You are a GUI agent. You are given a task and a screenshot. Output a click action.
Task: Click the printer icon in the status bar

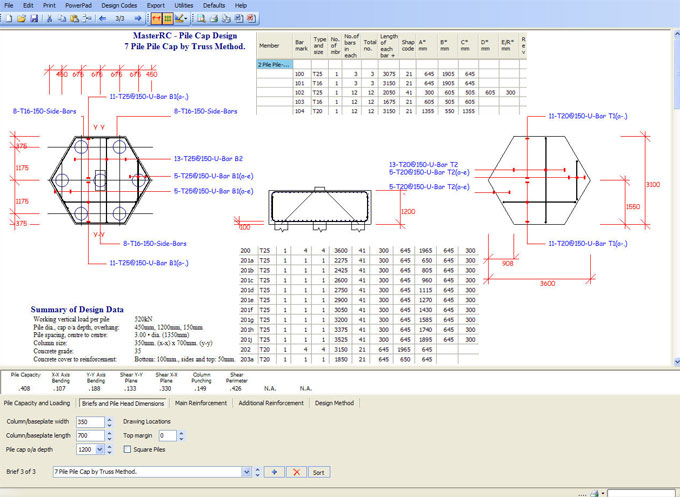point(594,493)
